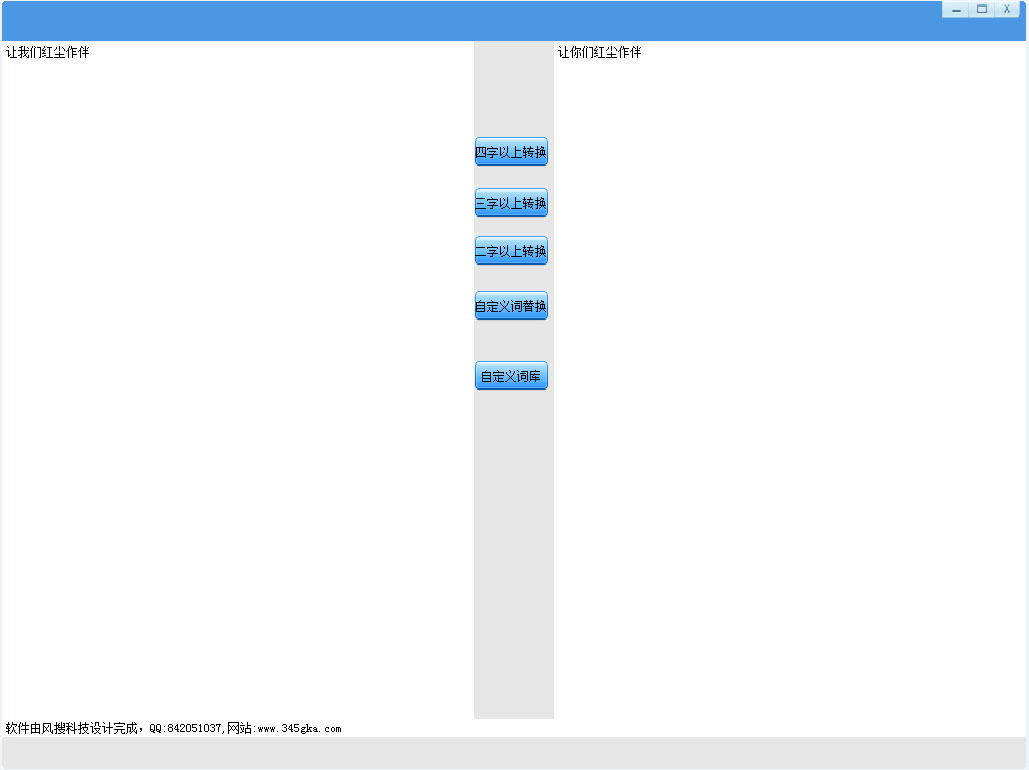Start the 二字以上转换 conversion
The image size is (1029, 770).
pyautogui.click(x=511, y=251)
